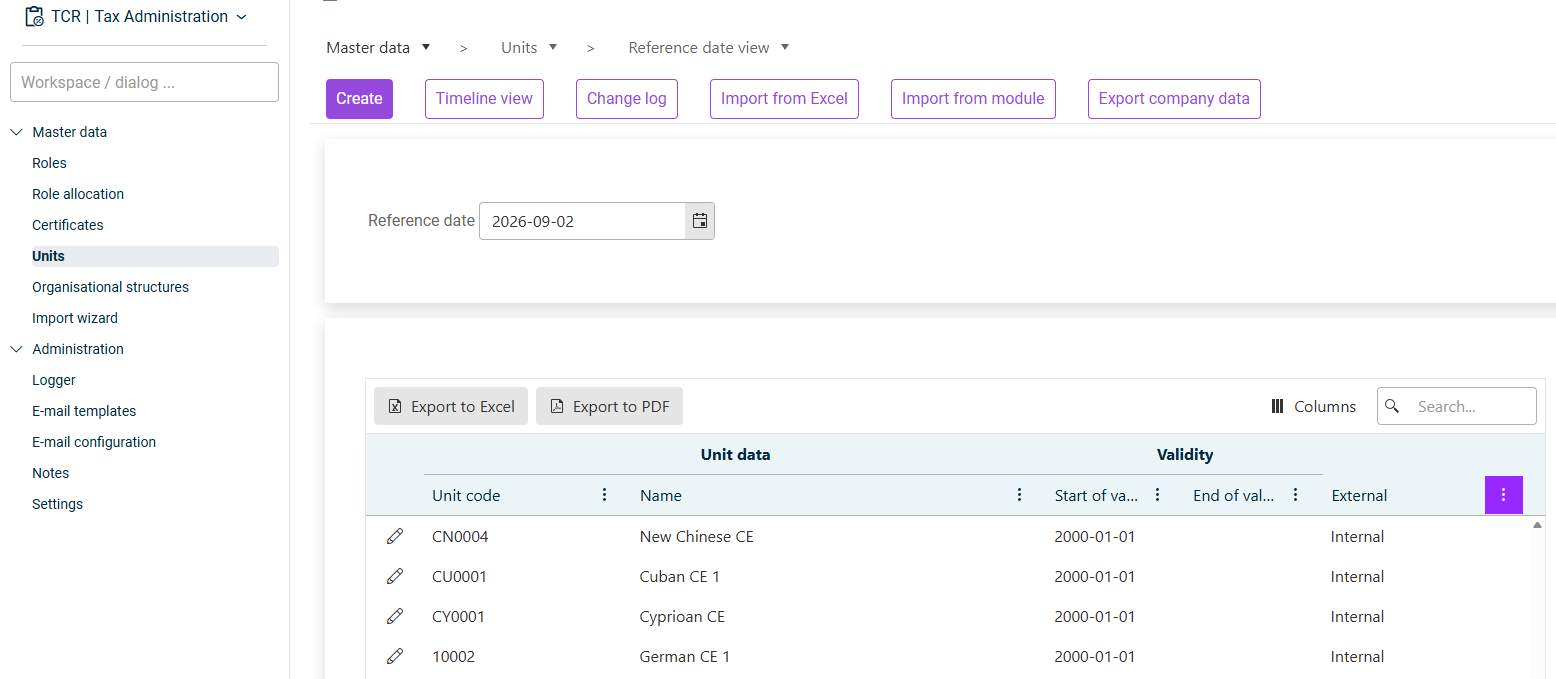This screenshot has width=1556, height=679.
Task: Collapse the Administration tree section
Action: 16,349
